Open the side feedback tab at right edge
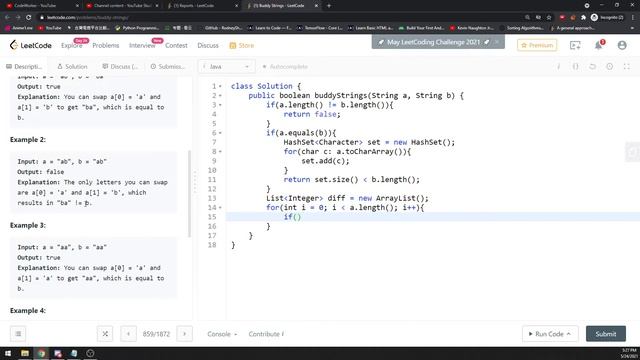This screenshot has width=640, height=360. pos(632,152)
